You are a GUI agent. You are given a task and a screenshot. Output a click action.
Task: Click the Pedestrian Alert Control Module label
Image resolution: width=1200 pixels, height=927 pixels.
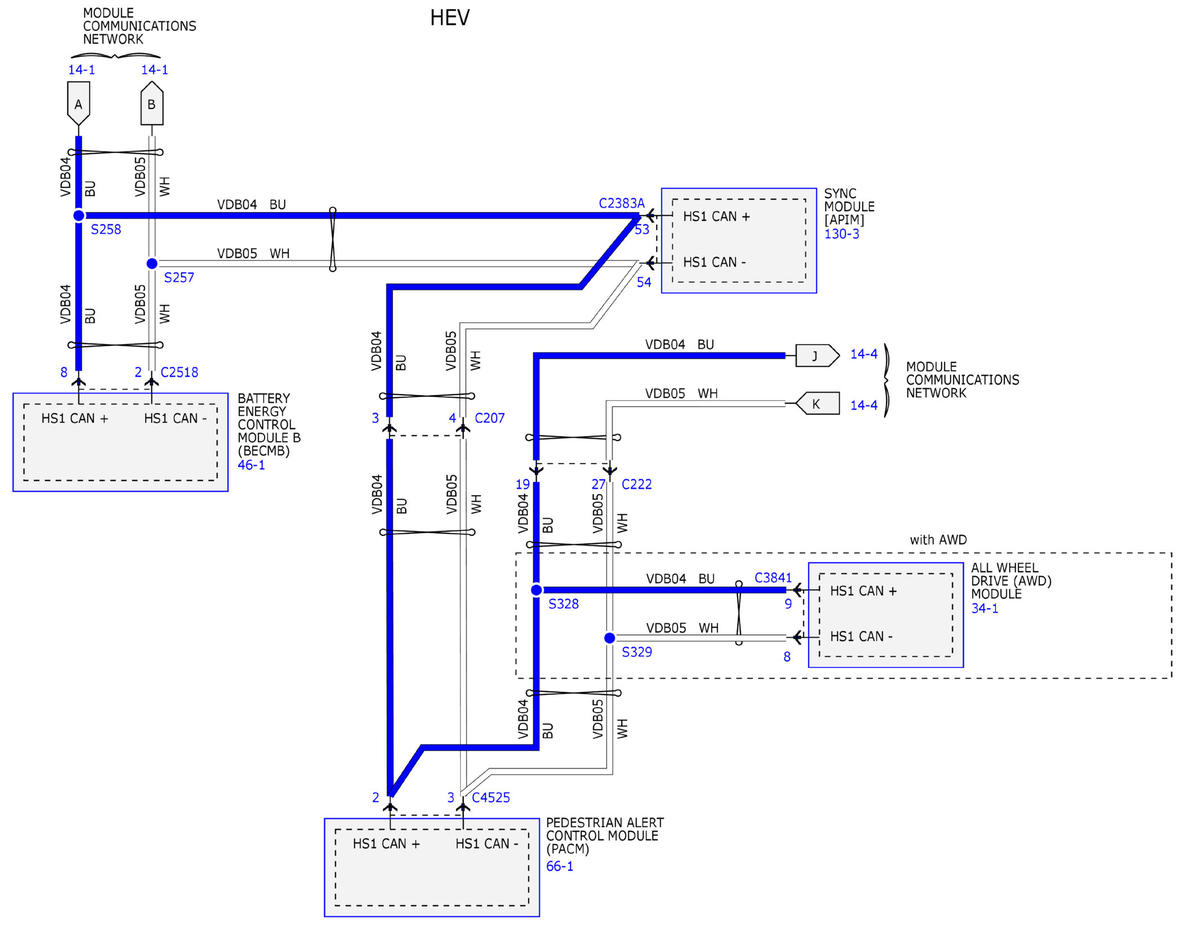[604, 836]
